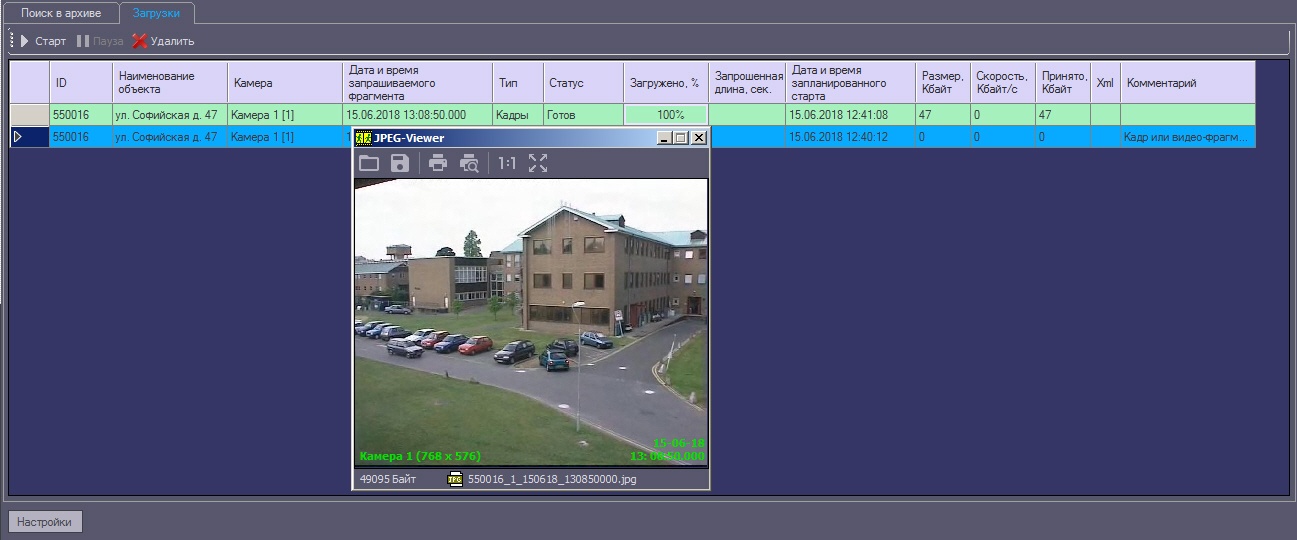This screenshot has height=540, width=1297.
Task: Print the viewed JPEG image
Action: tap(438, 163)
